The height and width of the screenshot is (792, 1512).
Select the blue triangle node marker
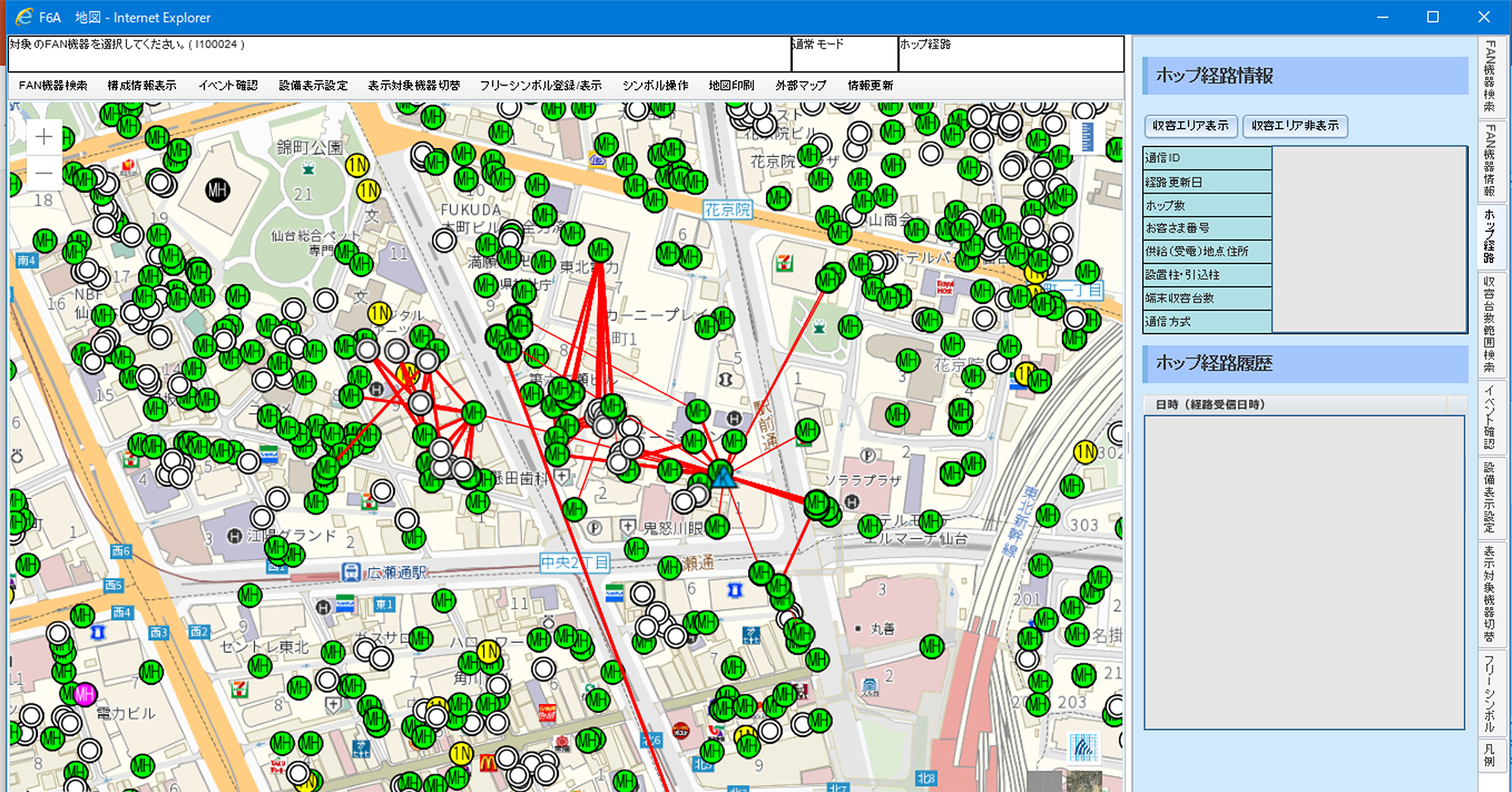tap(723, 476)
